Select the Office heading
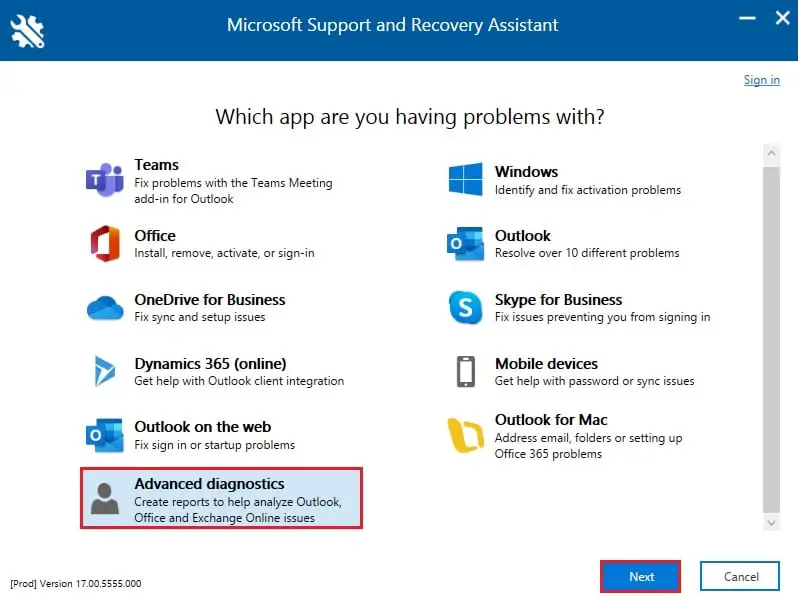This screenshot has height=599, width=798. tap(155, 236)
